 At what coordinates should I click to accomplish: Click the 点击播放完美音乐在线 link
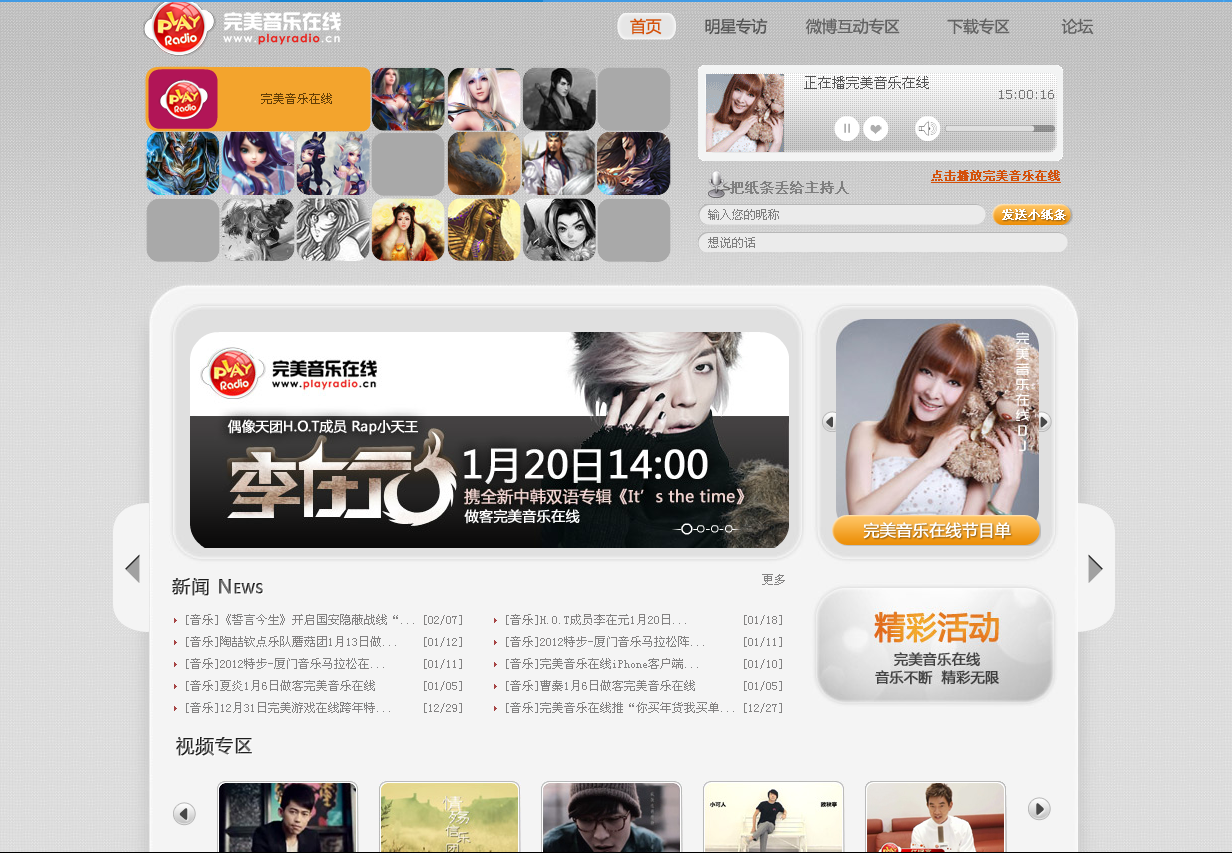tap(995, 176)
